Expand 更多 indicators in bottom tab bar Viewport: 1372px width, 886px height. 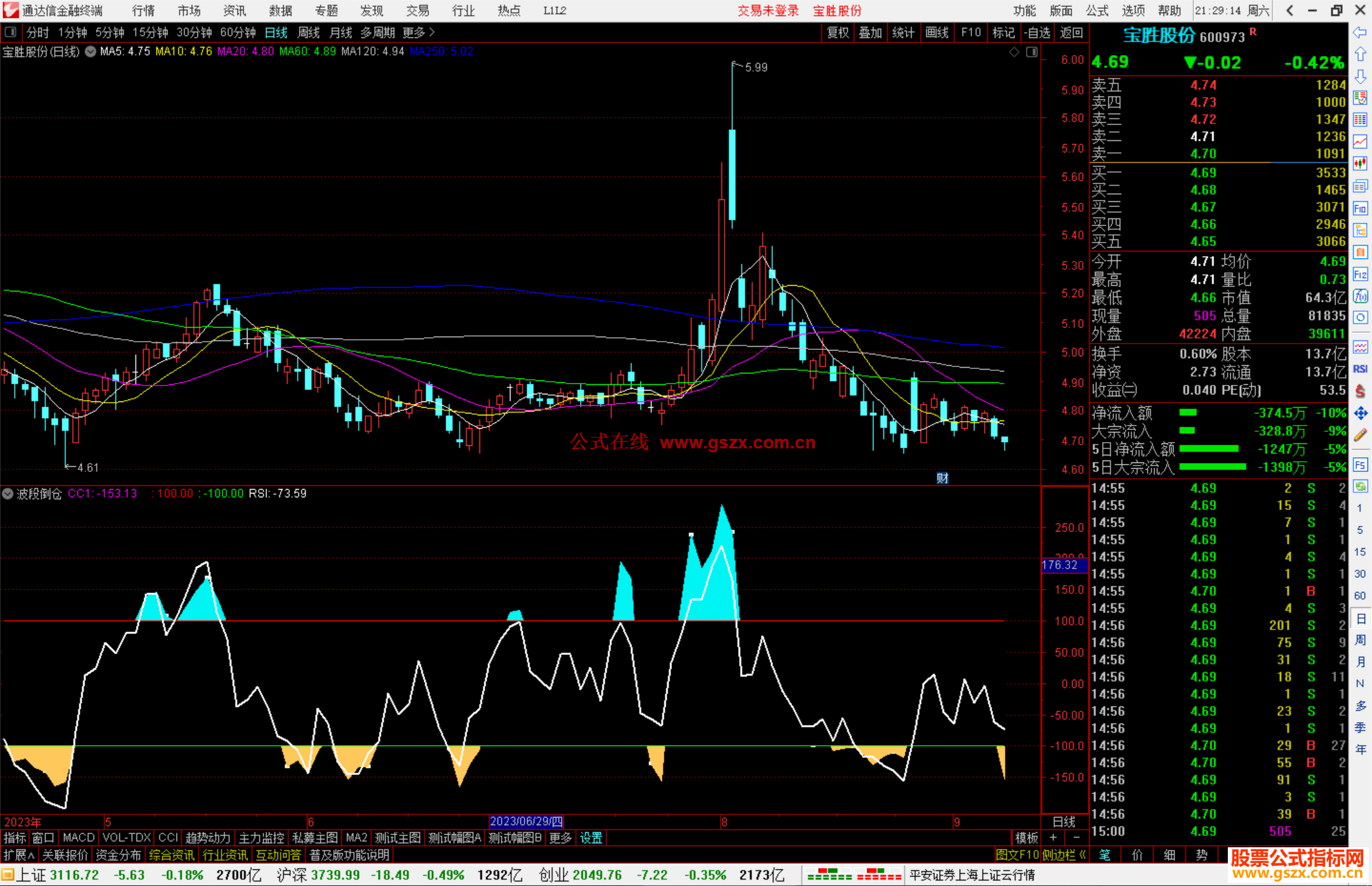[x=560, y=838]
